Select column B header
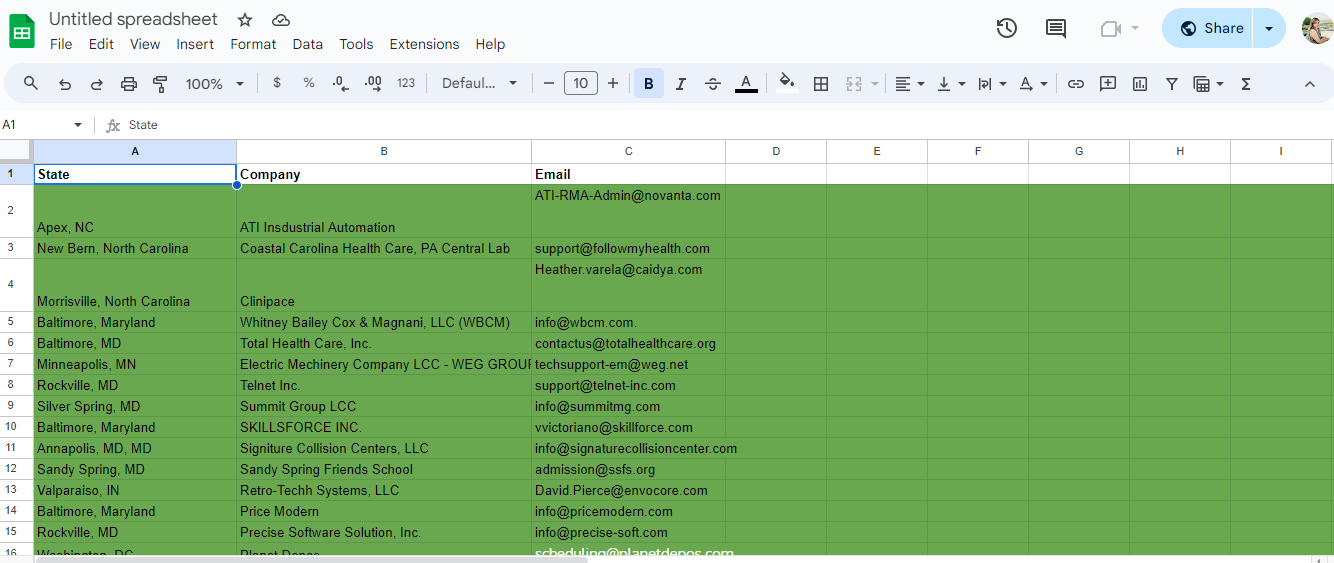Image resolution: width=1334 pixels, height=563 pixels. pyautogui.click(x=384, y=151)
